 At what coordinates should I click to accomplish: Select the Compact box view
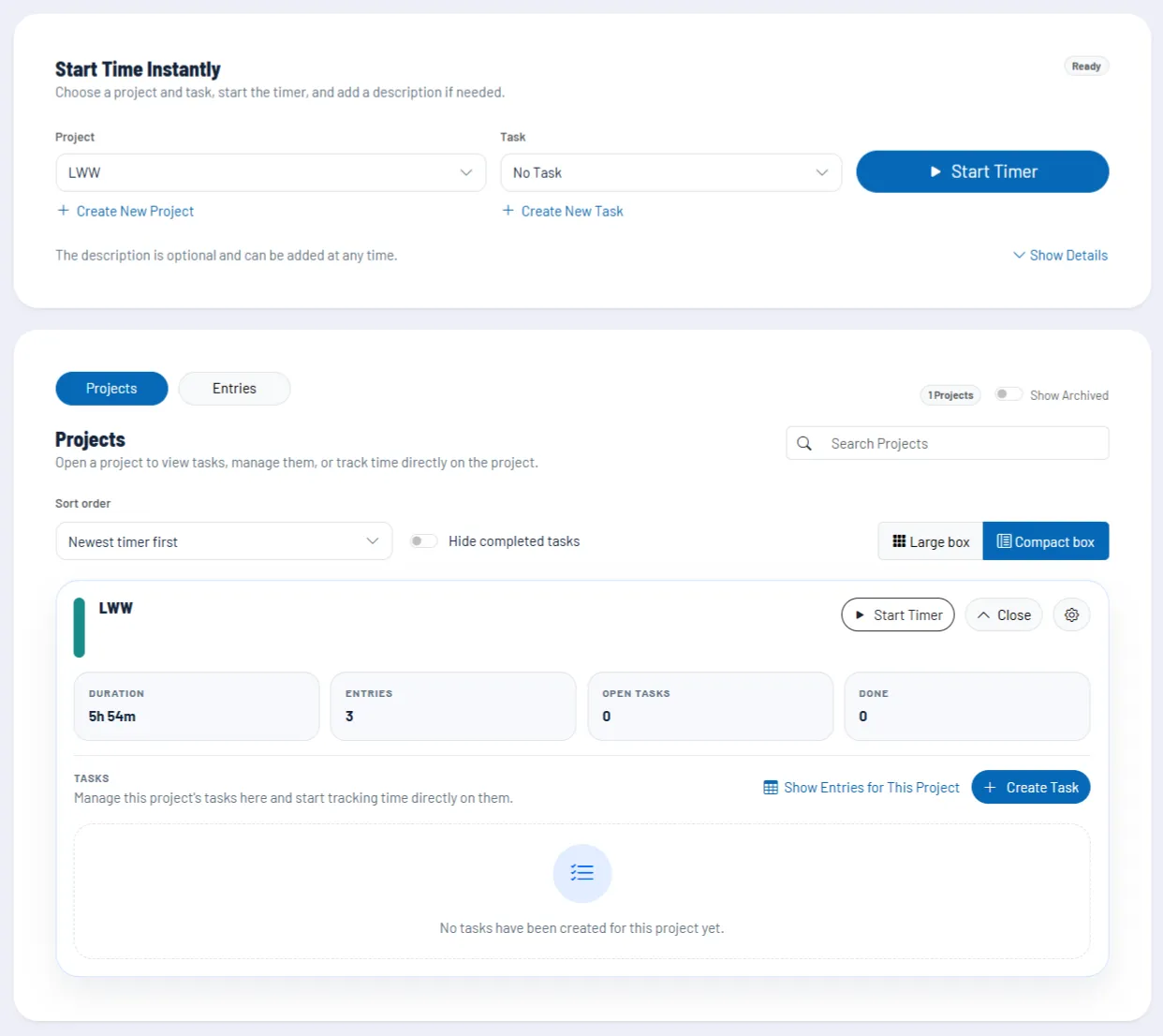[x=1046, y=541]
